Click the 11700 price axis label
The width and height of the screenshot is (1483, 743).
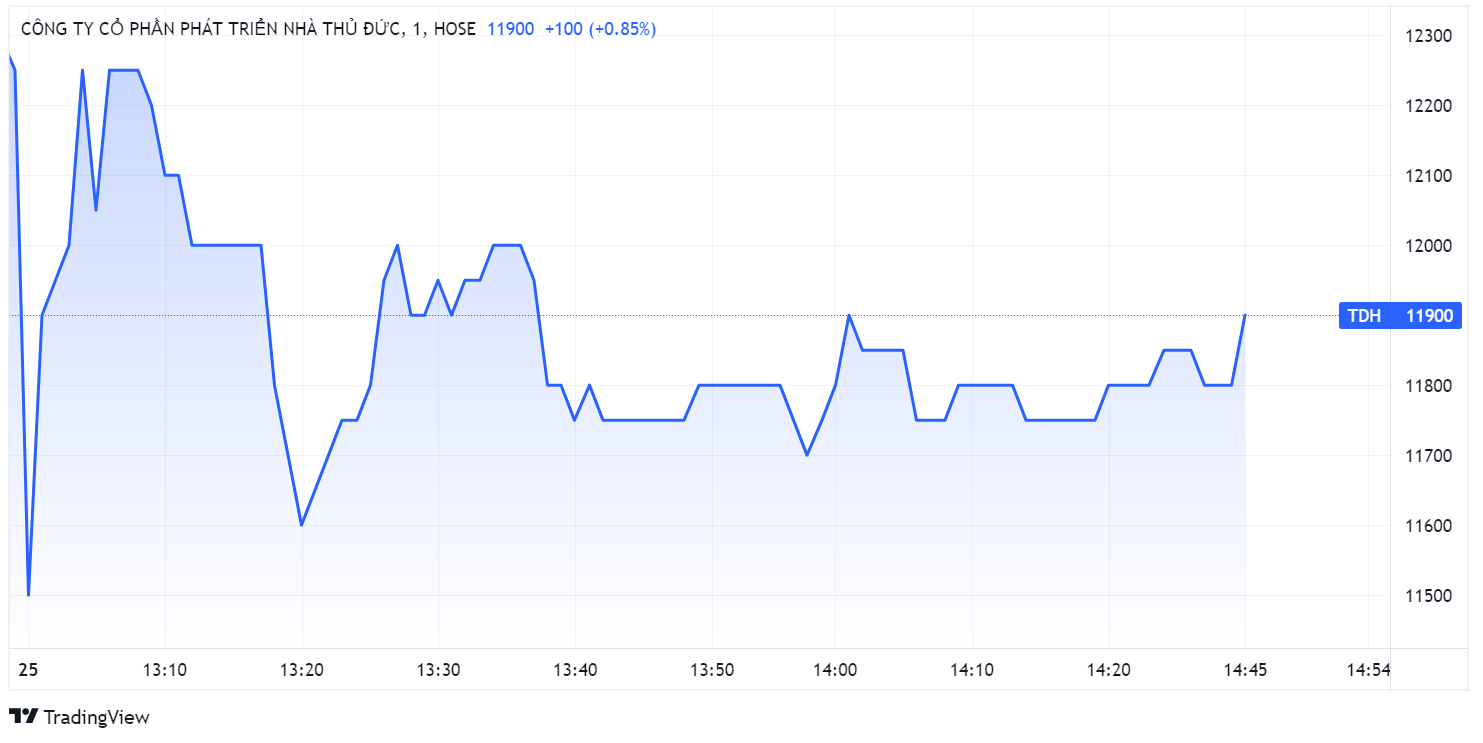(x=1428, y=456)
